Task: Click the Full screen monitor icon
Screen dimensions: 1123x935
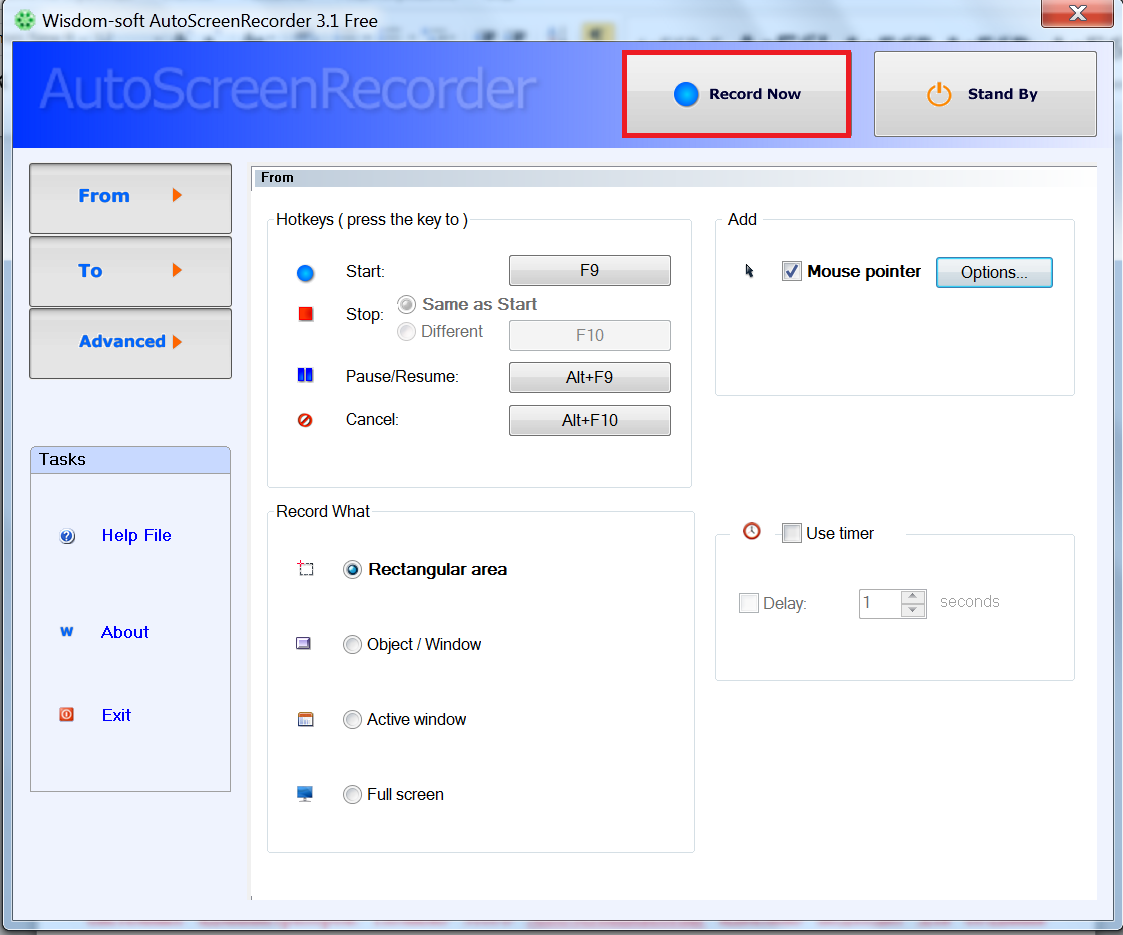Action: (x=305, y=794)
